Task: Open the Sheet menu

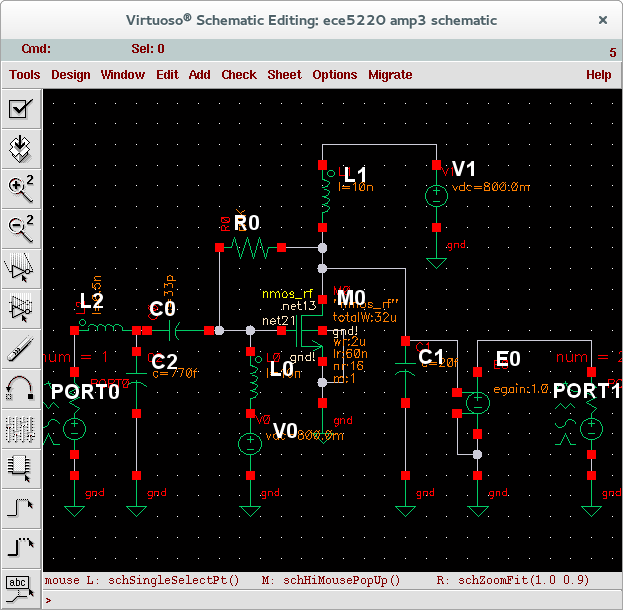Action: [284, 75]
